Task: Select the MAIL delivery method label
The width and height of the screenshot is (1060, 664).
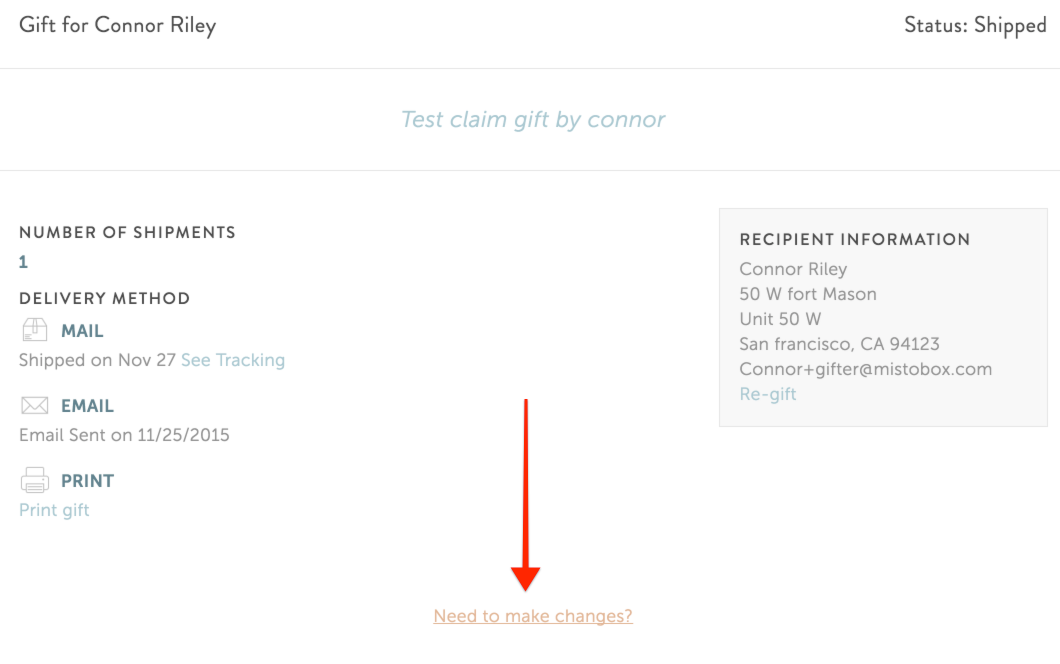Action: (82, 331)
